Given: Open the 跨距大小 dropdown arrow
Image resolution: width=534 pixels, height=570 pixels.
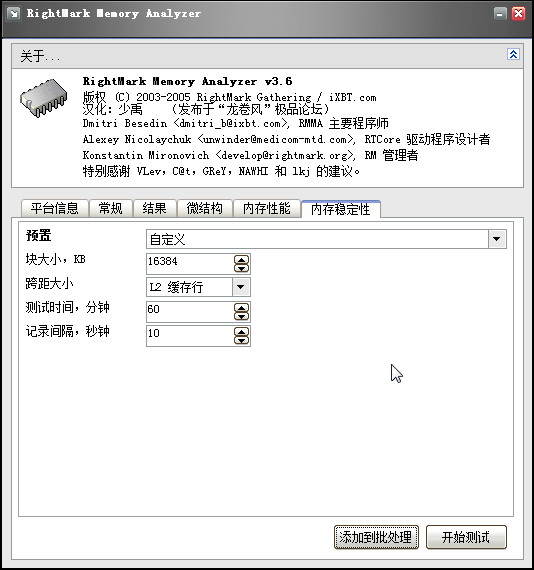Looking at the screenshot, I should 241,287.
